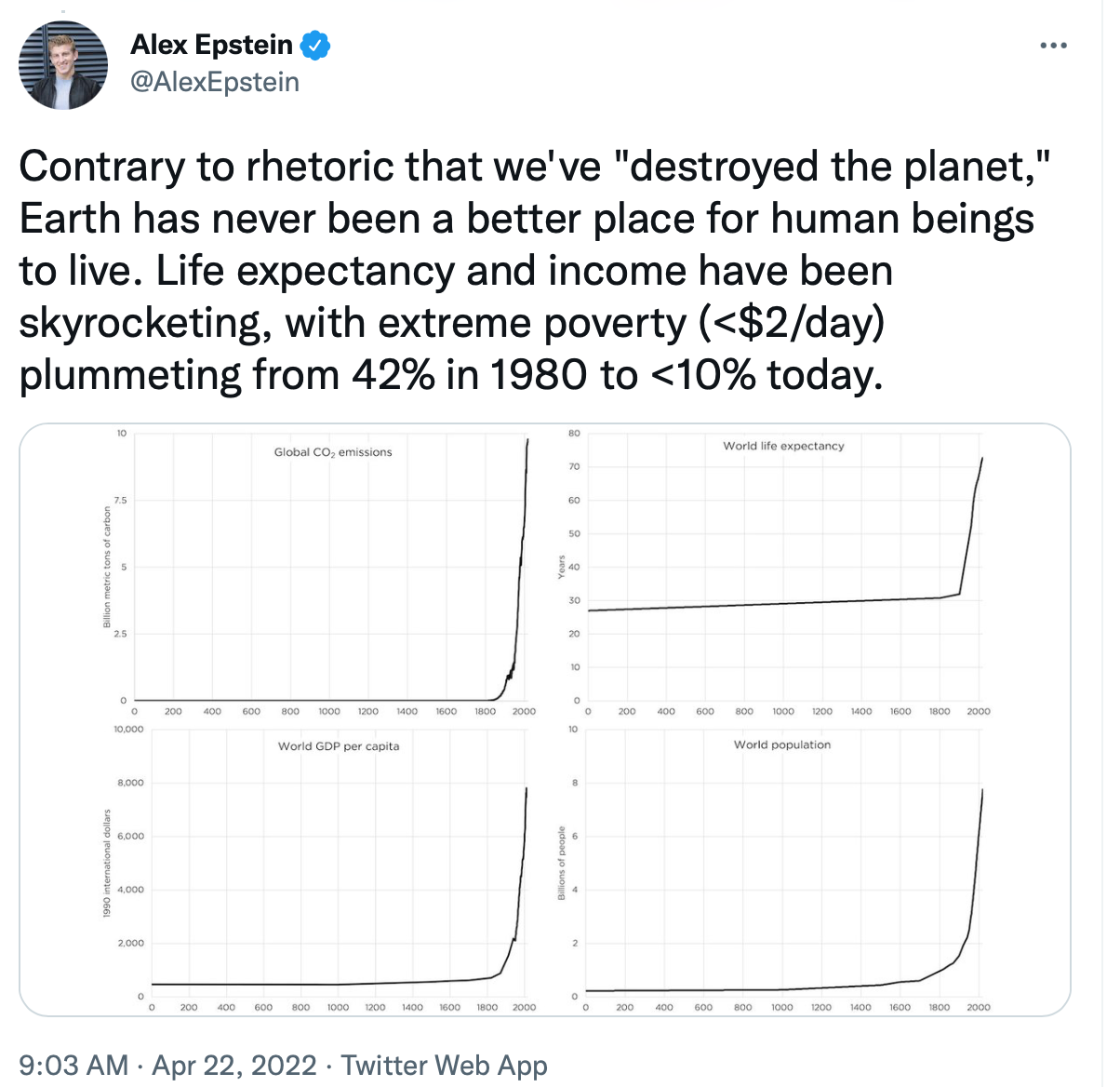Click the Global CO2 emissions title text

(333, 452)
